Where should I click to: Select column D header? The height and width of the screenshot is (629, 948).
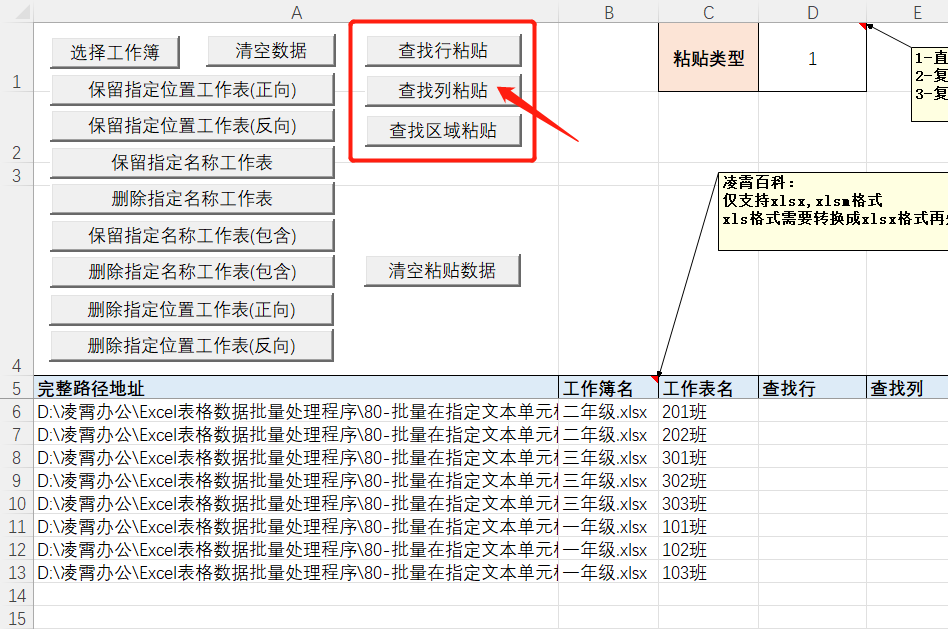[x=812, y=11]
